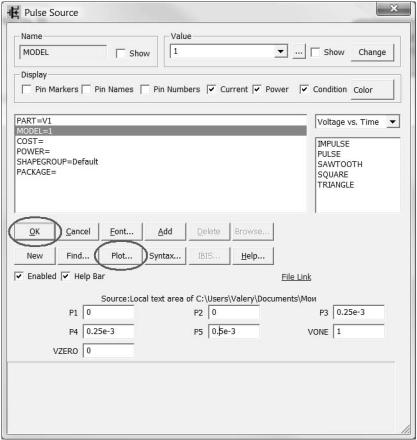Toggle the Show checkbox beside Value
The width and height of the screenshot is (417, 440).
pyautogui.click(x=315, y=52)
